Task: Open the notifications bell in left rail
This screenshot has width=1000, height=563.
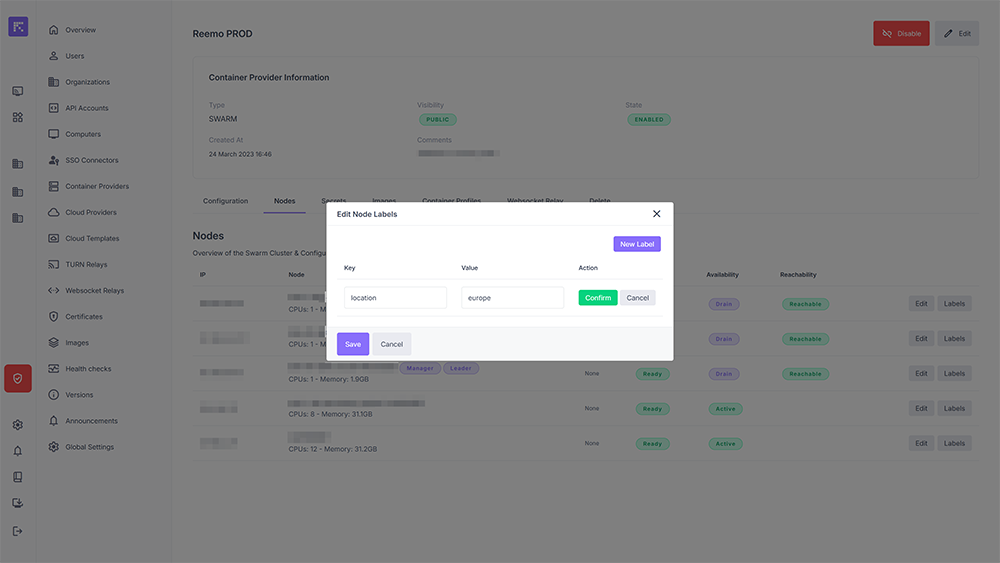Action: (x=18, y=451)
